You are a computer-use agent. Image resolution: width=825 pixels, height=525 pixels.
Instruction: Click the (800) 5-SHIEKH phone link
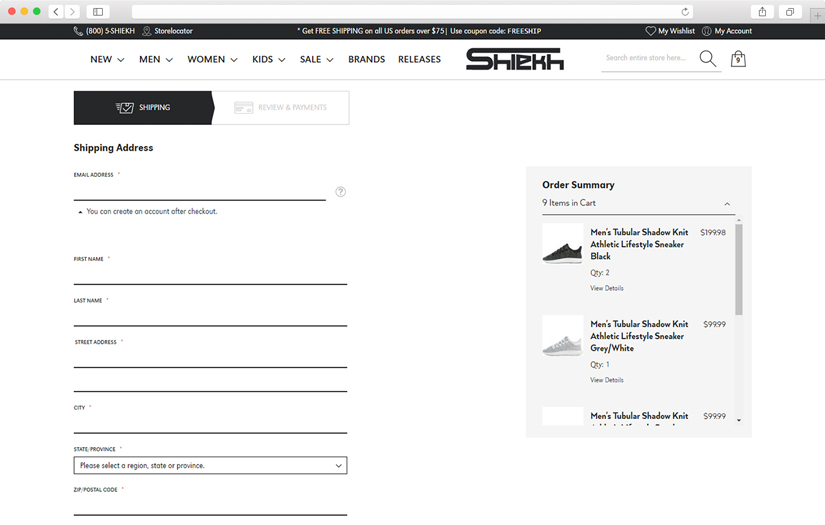point(110,31)
